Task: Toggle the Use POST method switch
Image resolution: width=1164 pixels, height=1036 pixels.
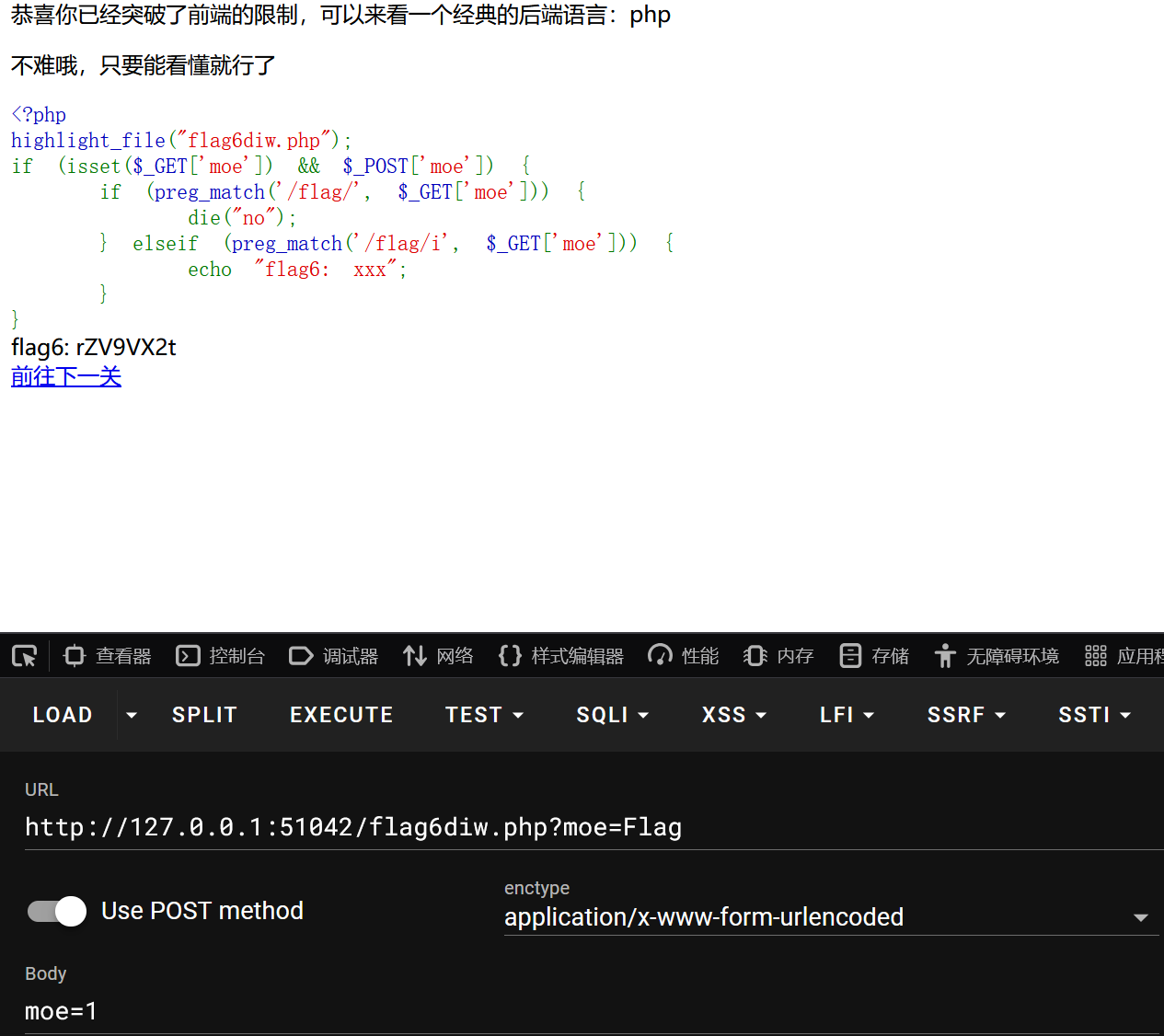Action: [x=55, y=911]
